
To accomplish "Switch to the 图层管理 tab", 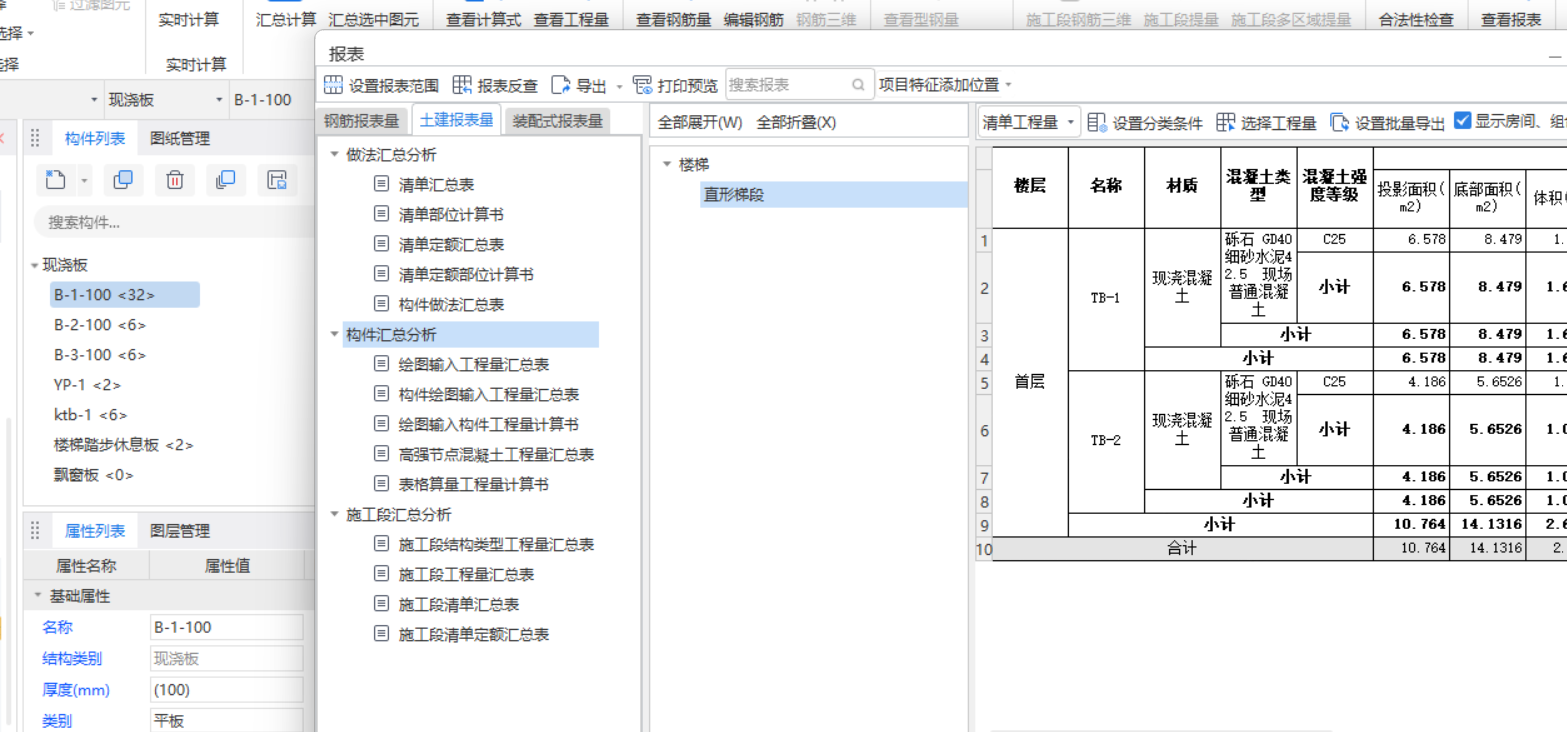I will (180, 531).
